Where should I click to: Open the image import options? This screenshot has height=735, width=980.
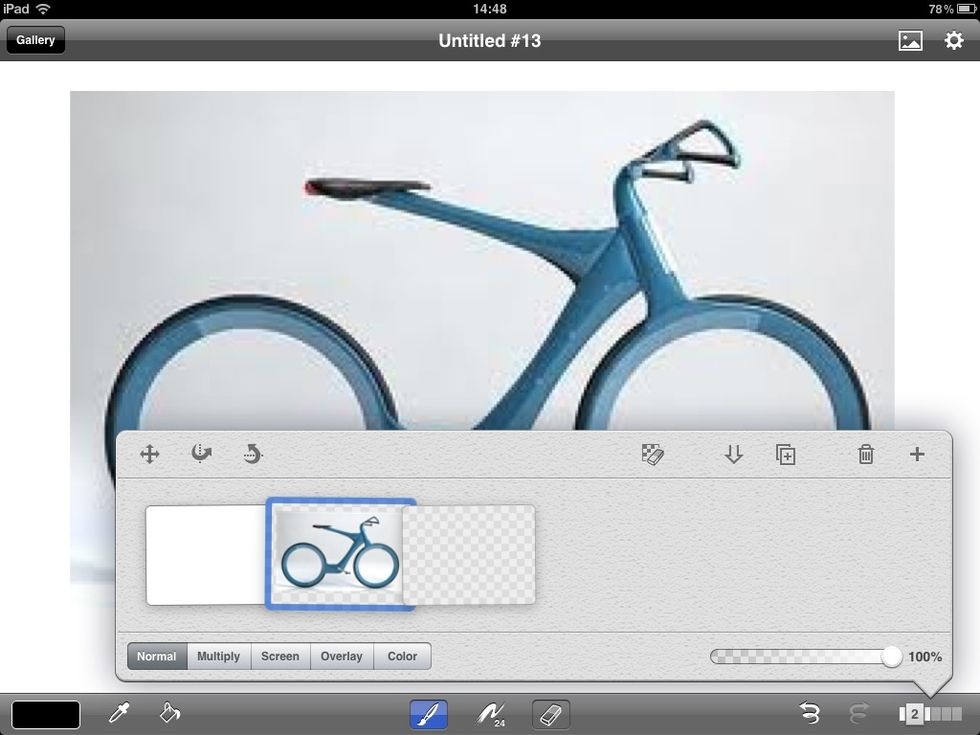910,40
